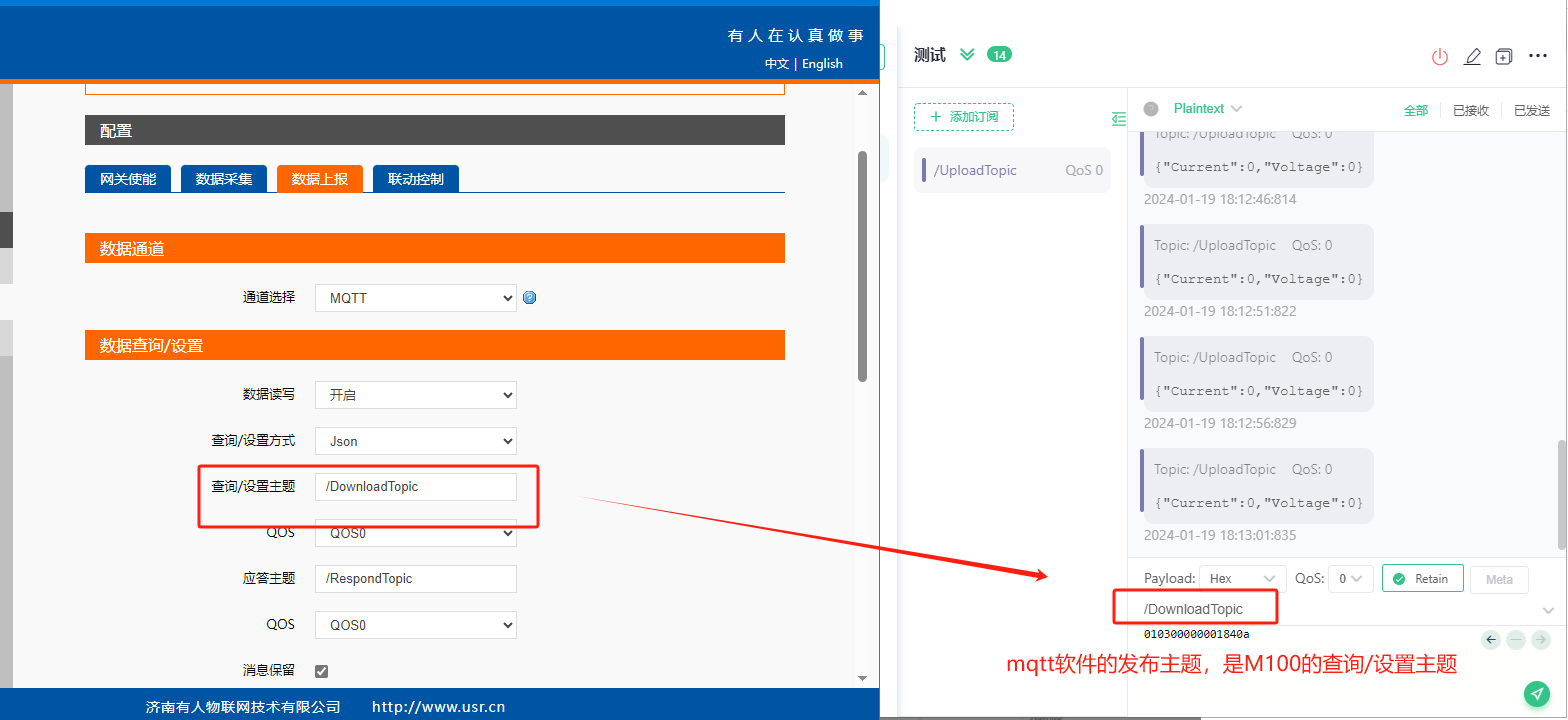The image size is (1568, 720).
Task: Click the 应答主题 /RespondTopic input field
Action: tap(416, 579)
